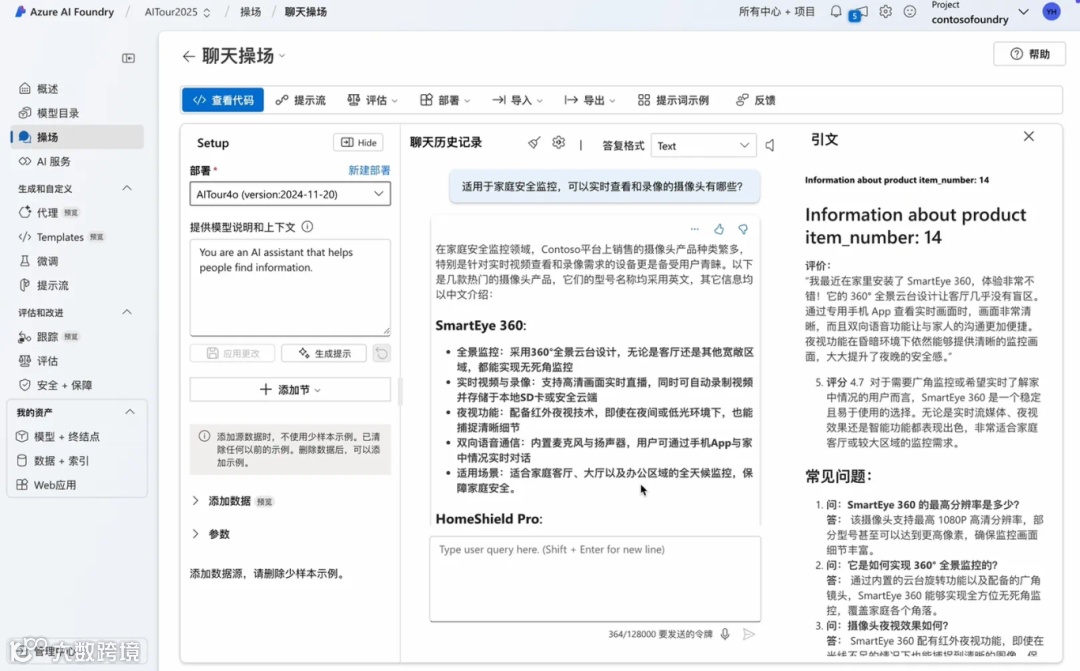This screenshot has width=1080, height=671.
Task: Open the Project contosofoundry switcher
Action: (x=979, y=12)
